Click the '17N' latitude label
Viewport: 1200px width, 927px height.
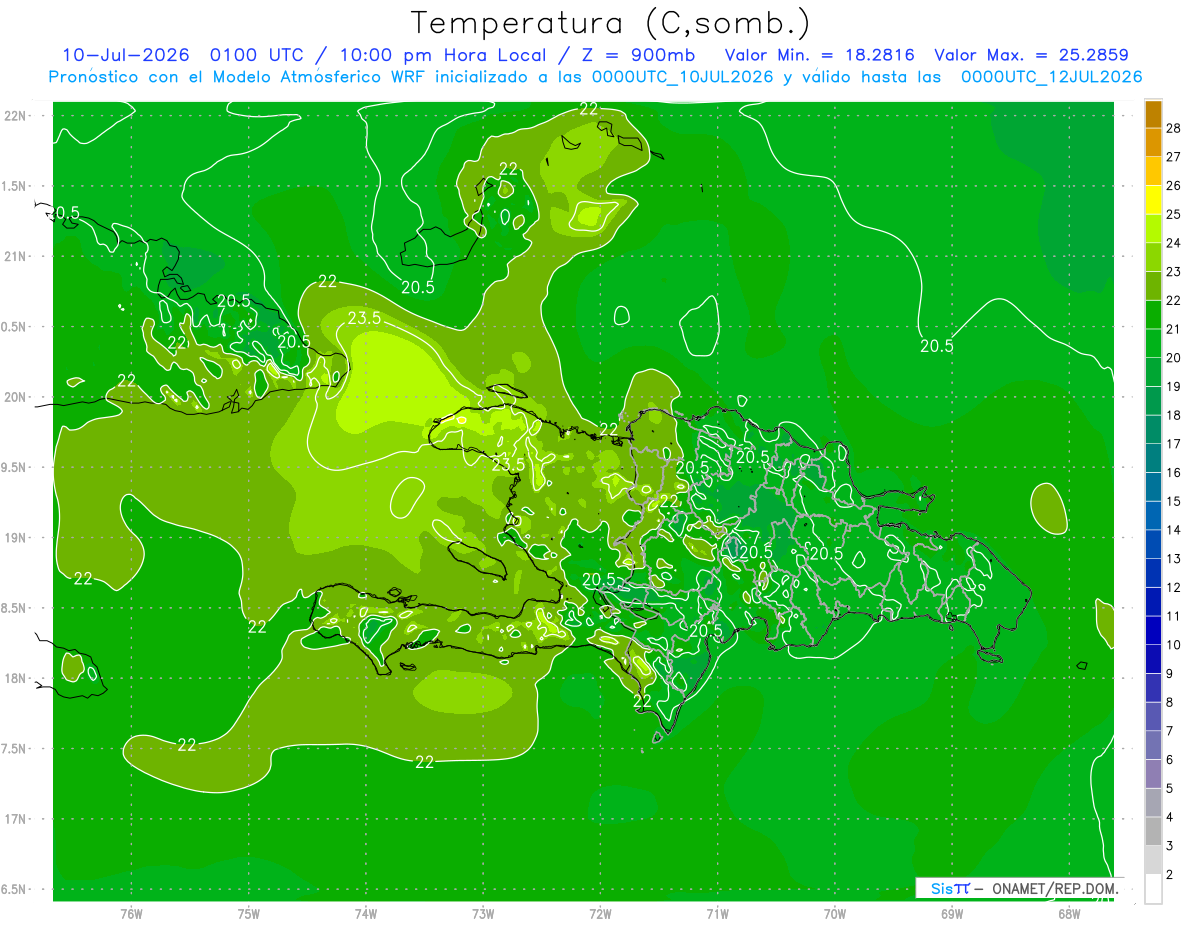(x=15, y=819)
